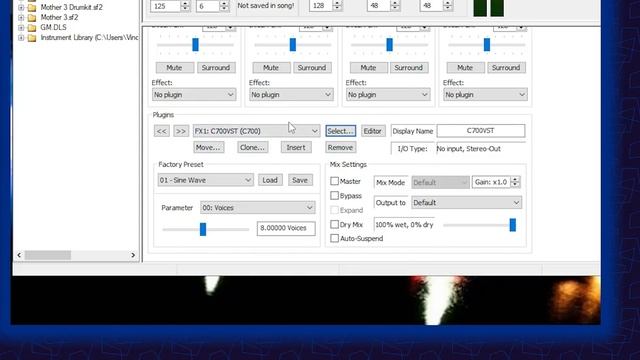Screen dimensions: 640x360
Task: Expand the Instrument Library tree node
Action: click(x=21, y=38)
